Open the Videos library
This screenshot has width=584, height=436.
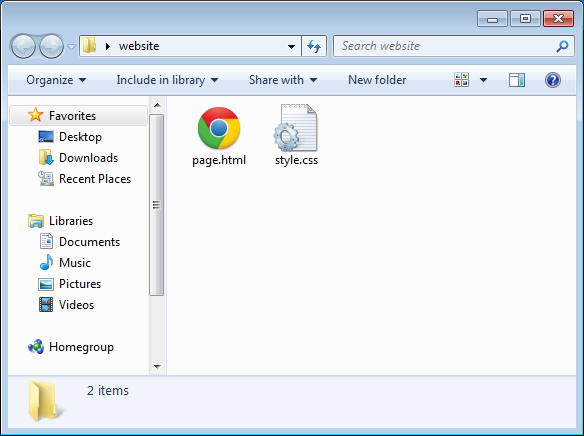[76, 305]
